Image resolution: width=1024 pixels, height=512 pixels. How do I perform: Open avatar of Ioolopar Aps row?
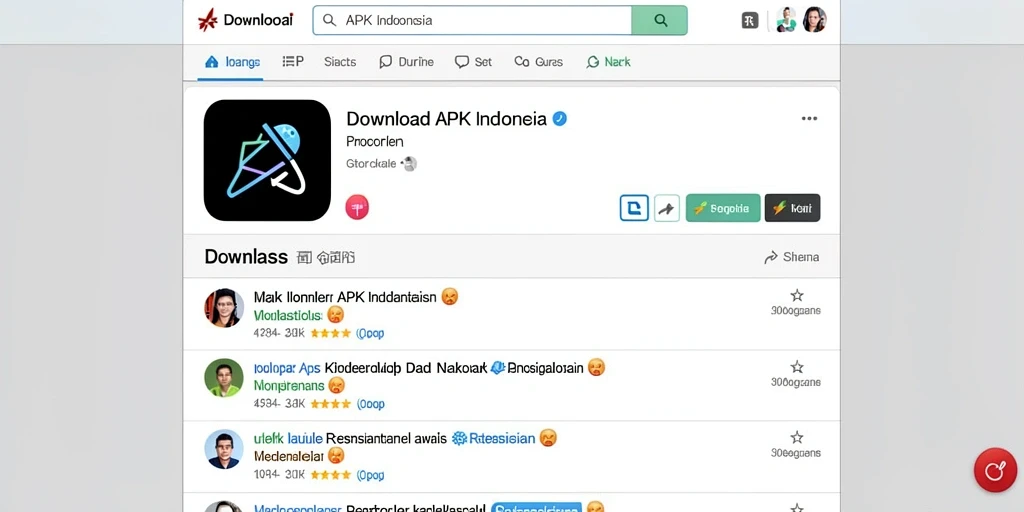(x=224, y=377)
